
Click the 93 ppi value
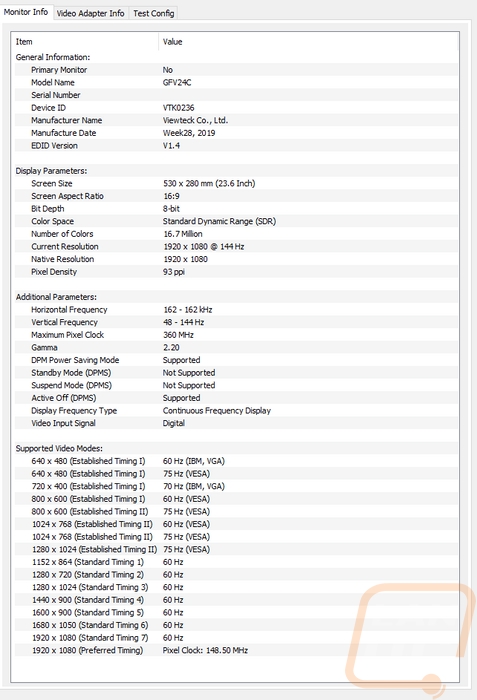[174, 272]
